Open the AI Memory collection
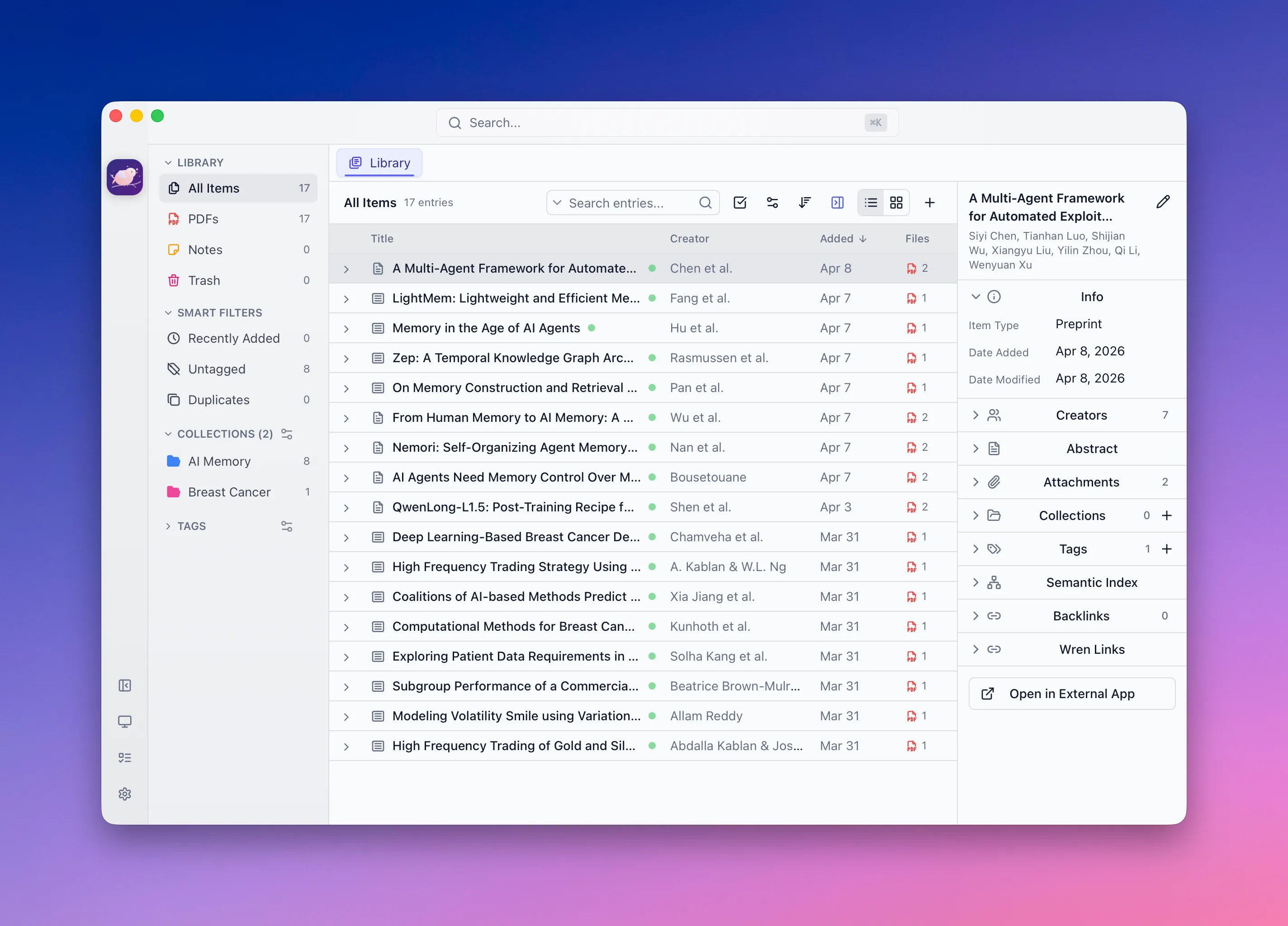The width and height of the screenshot is (1288, 926). coord(238,462)
